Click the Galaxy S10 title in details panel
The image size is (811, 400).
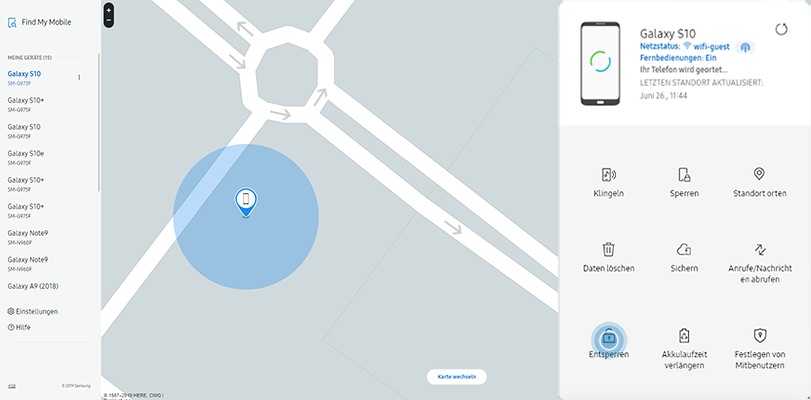(x=668, y=34)
